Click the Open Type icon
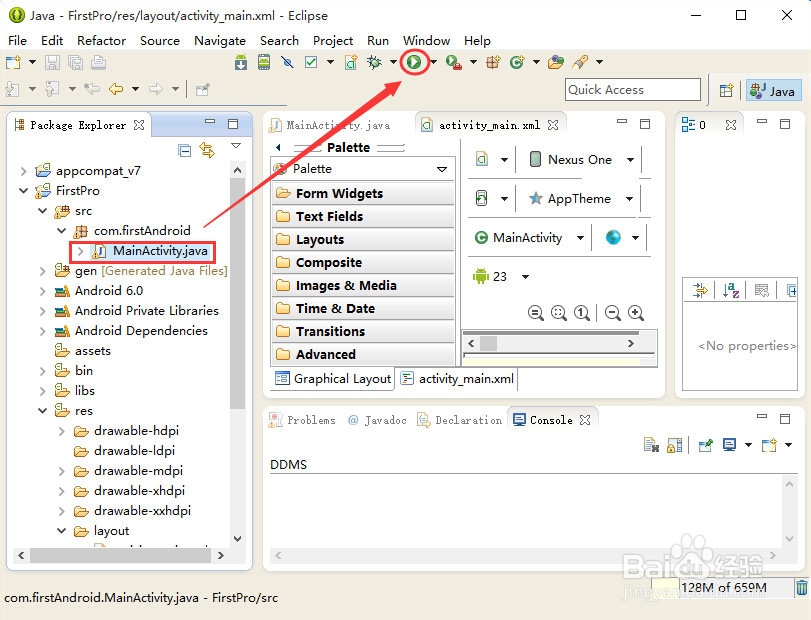 pos(556,63)
